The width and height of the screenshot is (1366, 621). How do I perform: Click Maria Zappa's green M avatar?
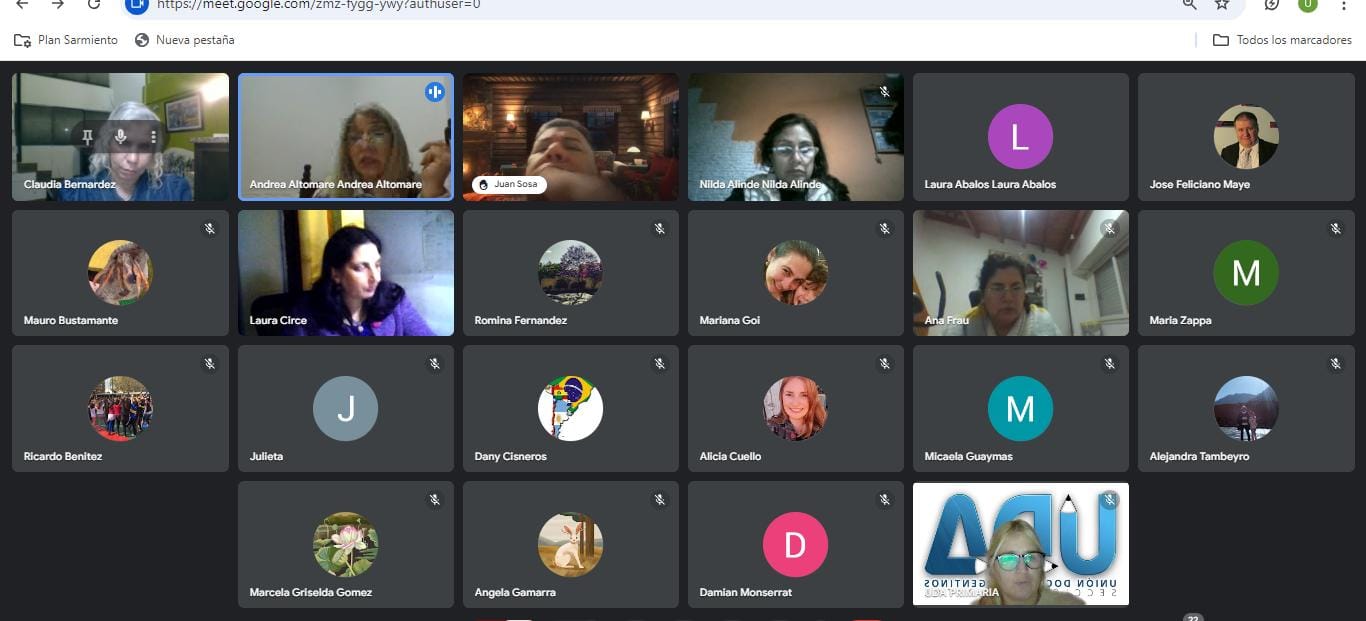pos(1246,272)
